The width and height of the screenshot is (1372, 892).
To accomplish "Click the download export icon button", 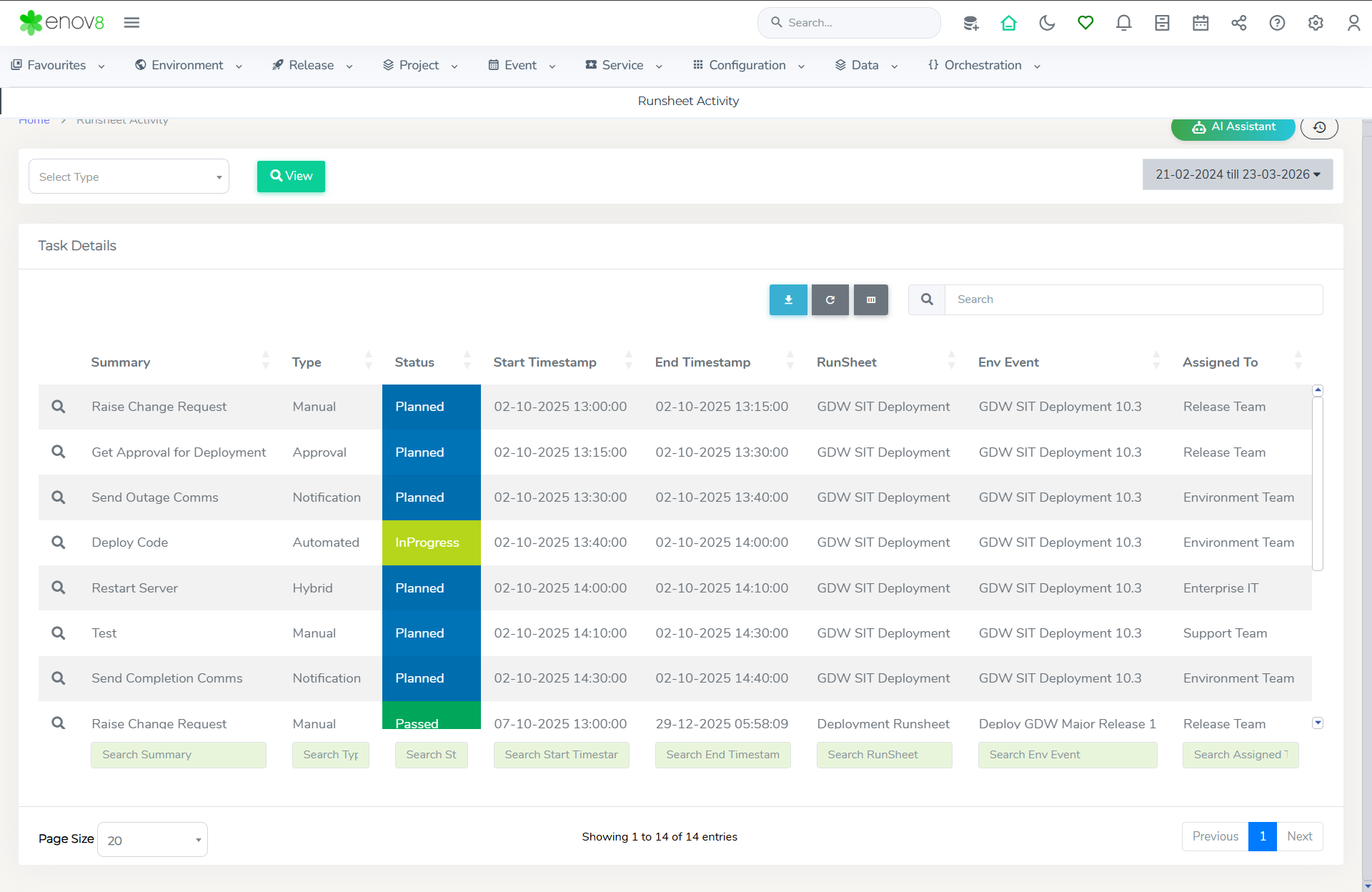I will [788, 300].
